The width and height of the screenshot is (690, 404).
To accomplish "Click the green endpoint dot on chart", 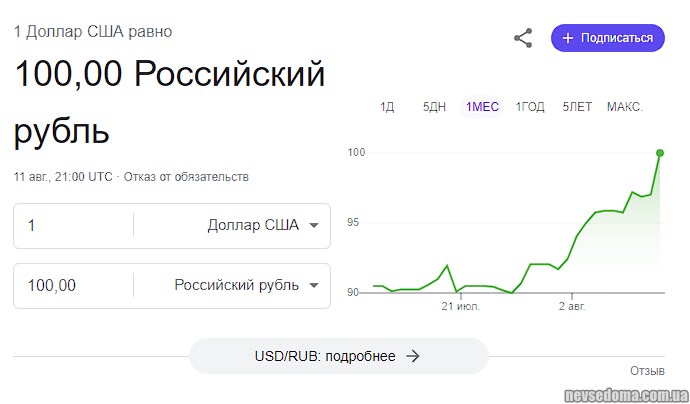I will pos(660,153).
